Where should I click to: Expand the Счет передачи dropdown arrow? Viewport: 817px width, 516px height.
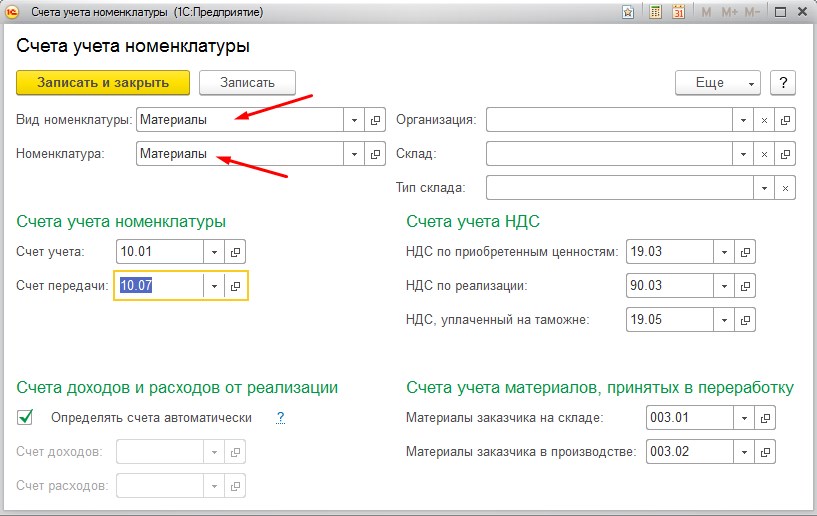tap(214, 286)
